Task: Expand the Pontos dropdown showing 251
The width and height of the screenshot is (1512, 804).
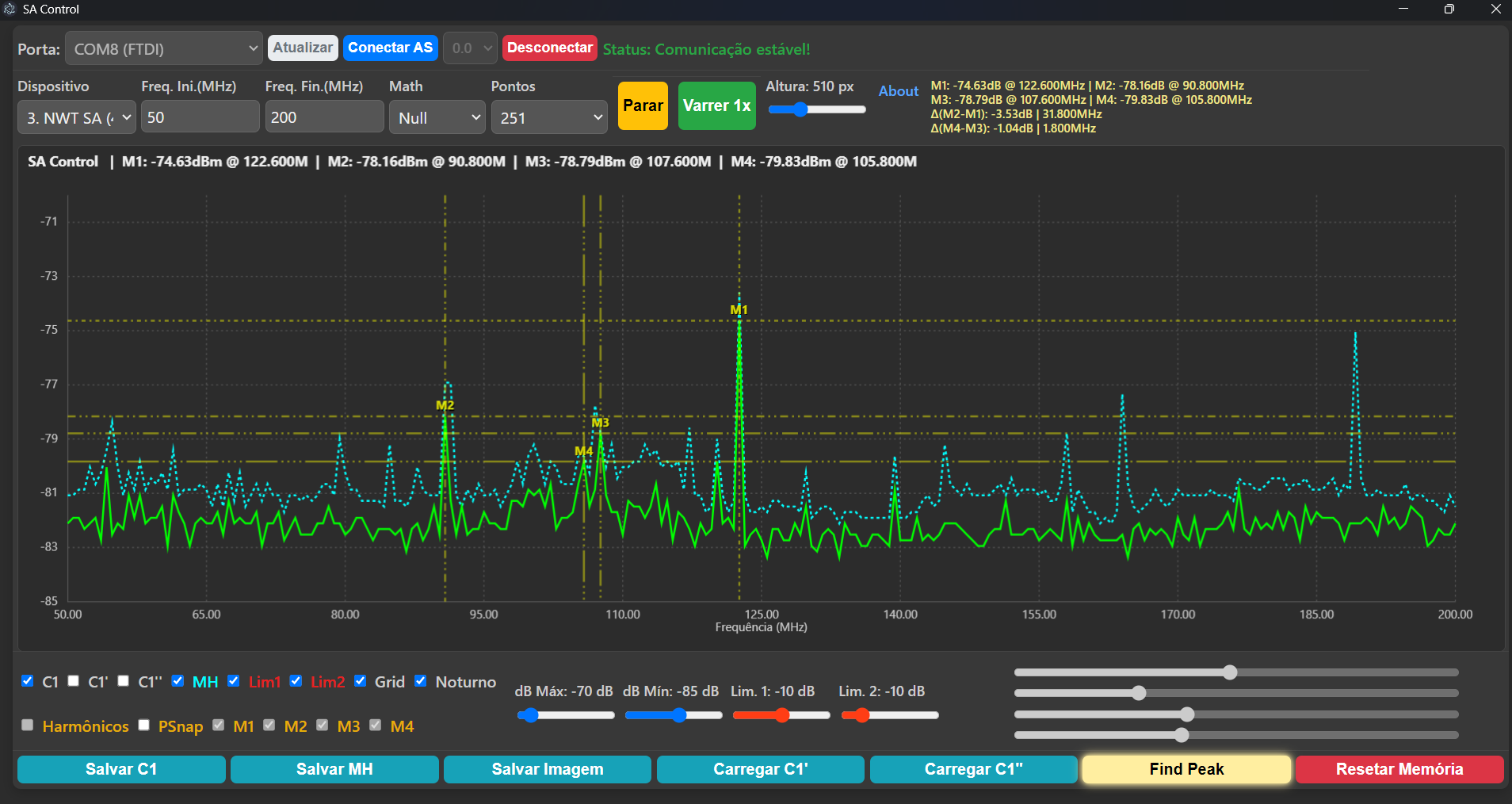Action: pos(549,117)
